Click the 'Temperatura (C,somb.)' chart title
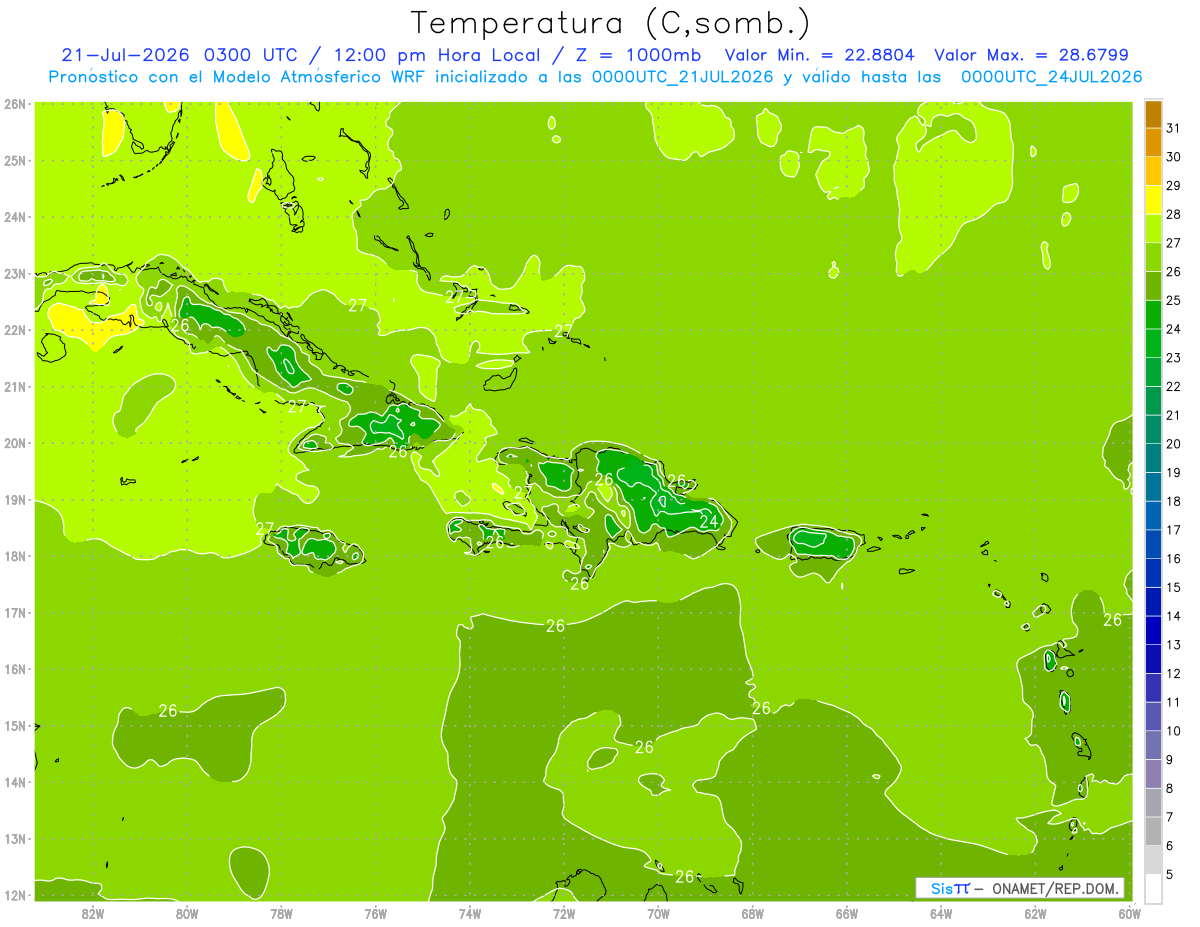 click(x=611, y=23)
